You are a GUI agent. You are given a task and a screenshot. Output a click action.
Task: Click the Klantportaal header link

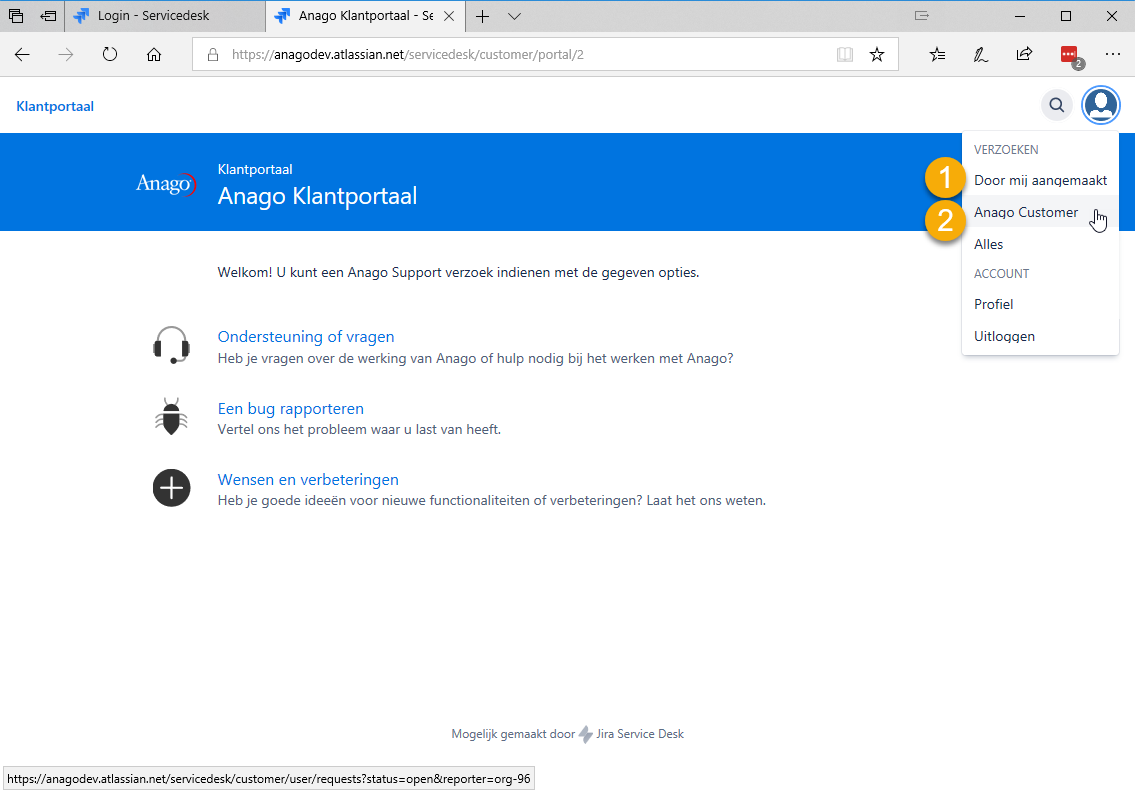coord(55,106)
